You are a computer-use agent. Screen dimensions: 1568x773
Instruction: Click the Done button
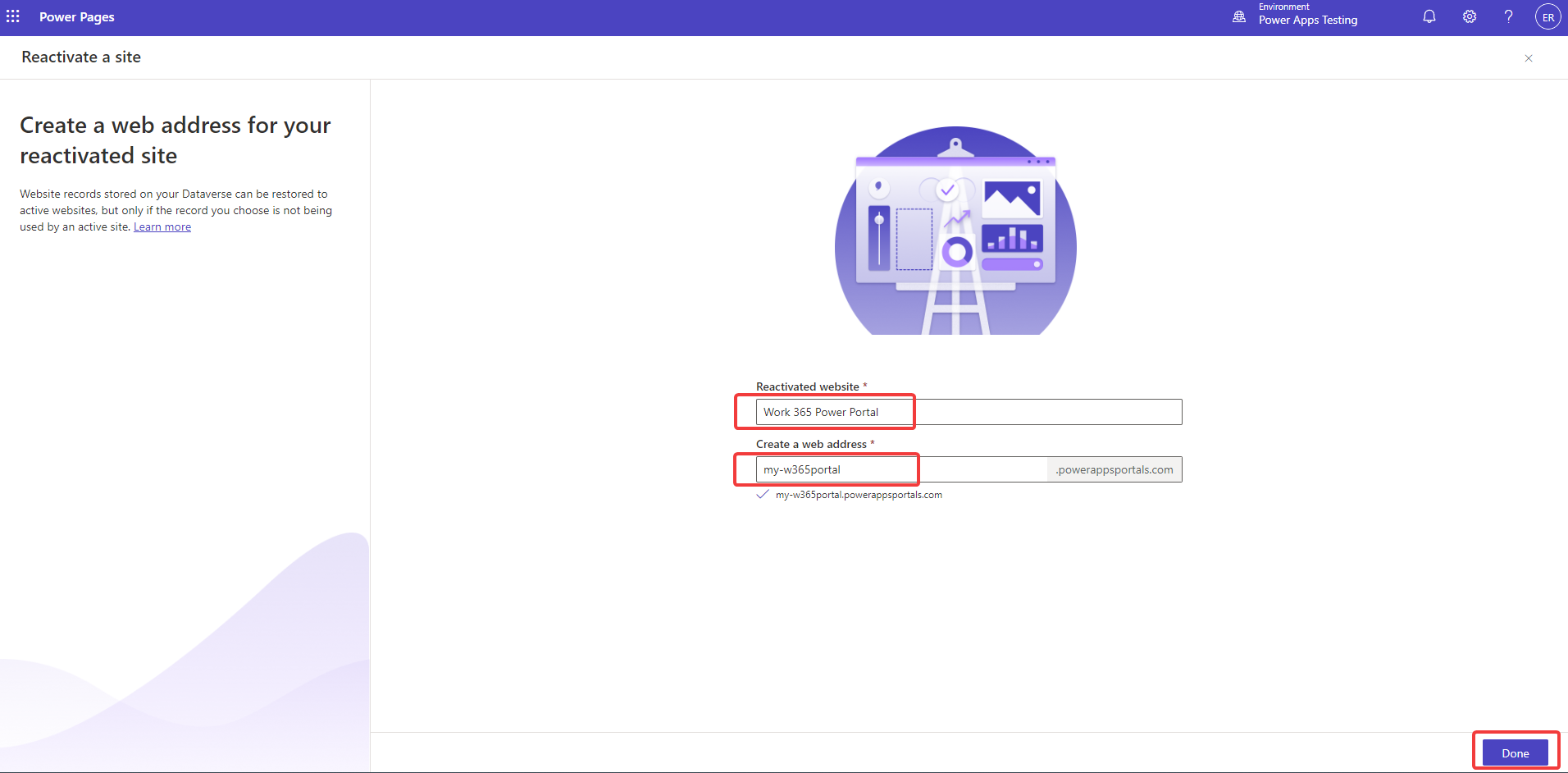1516,753
